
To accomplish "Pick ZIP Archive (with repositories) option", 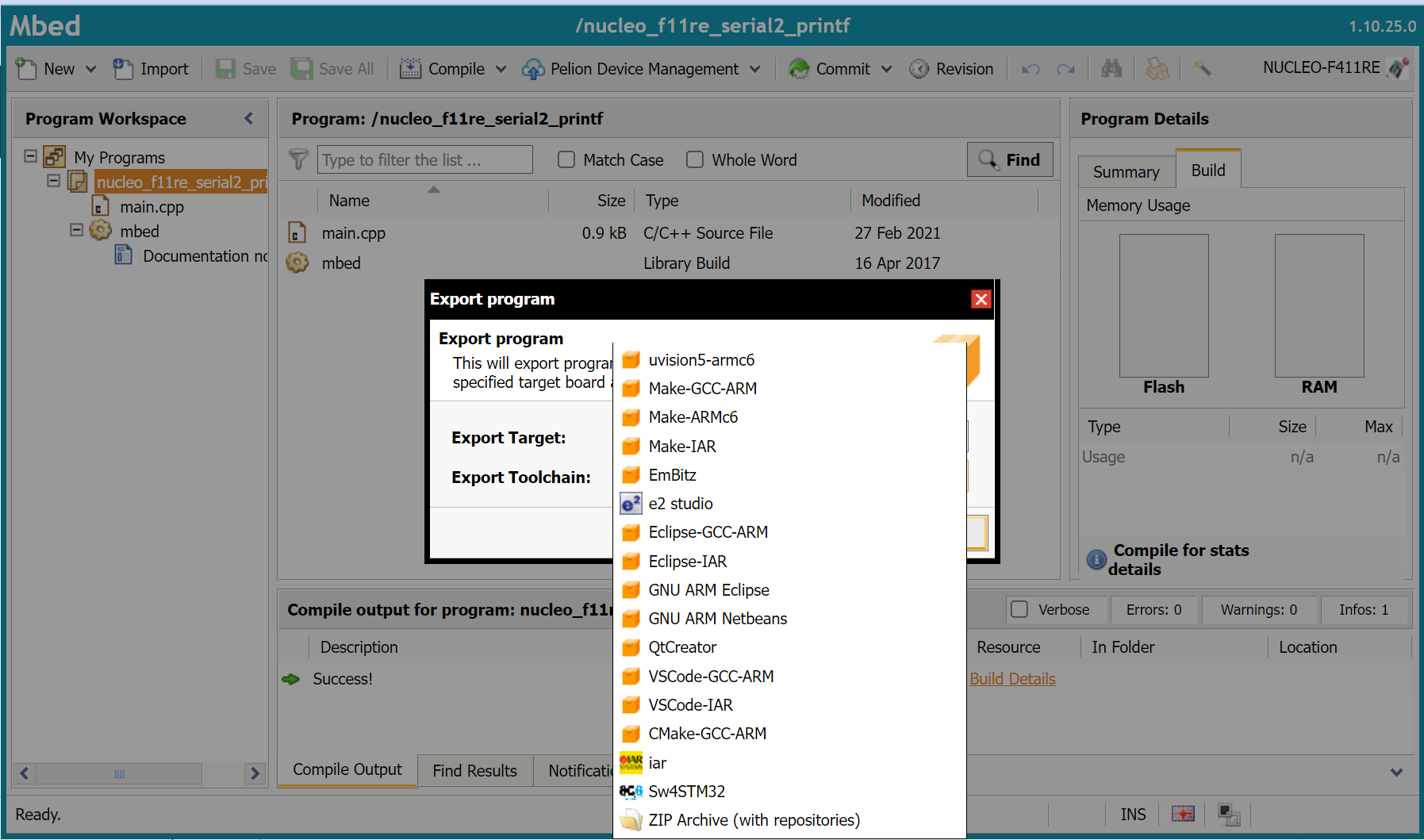I will 790,820.
